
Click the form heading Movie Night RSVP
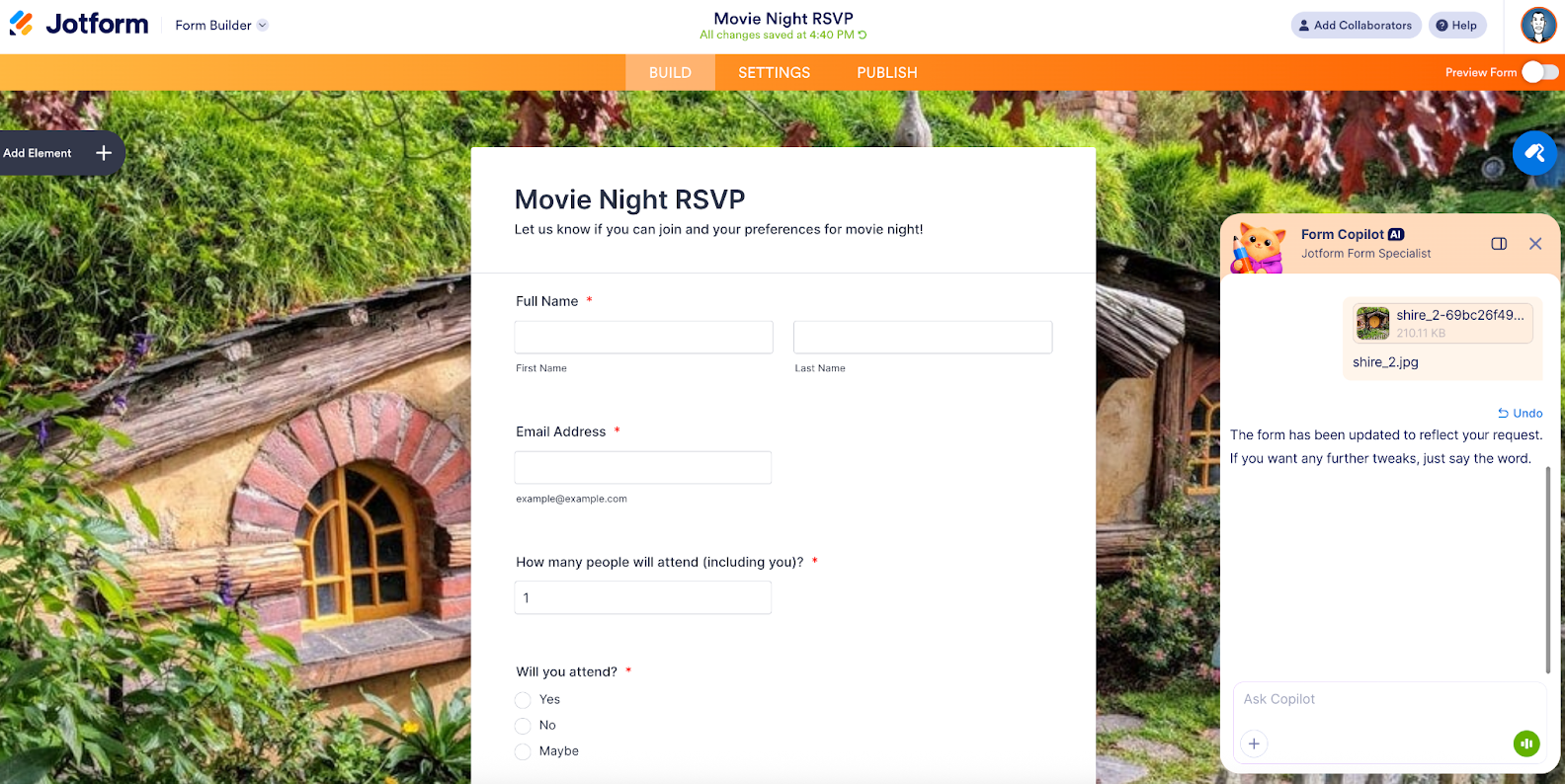click(x=629, y=199)
